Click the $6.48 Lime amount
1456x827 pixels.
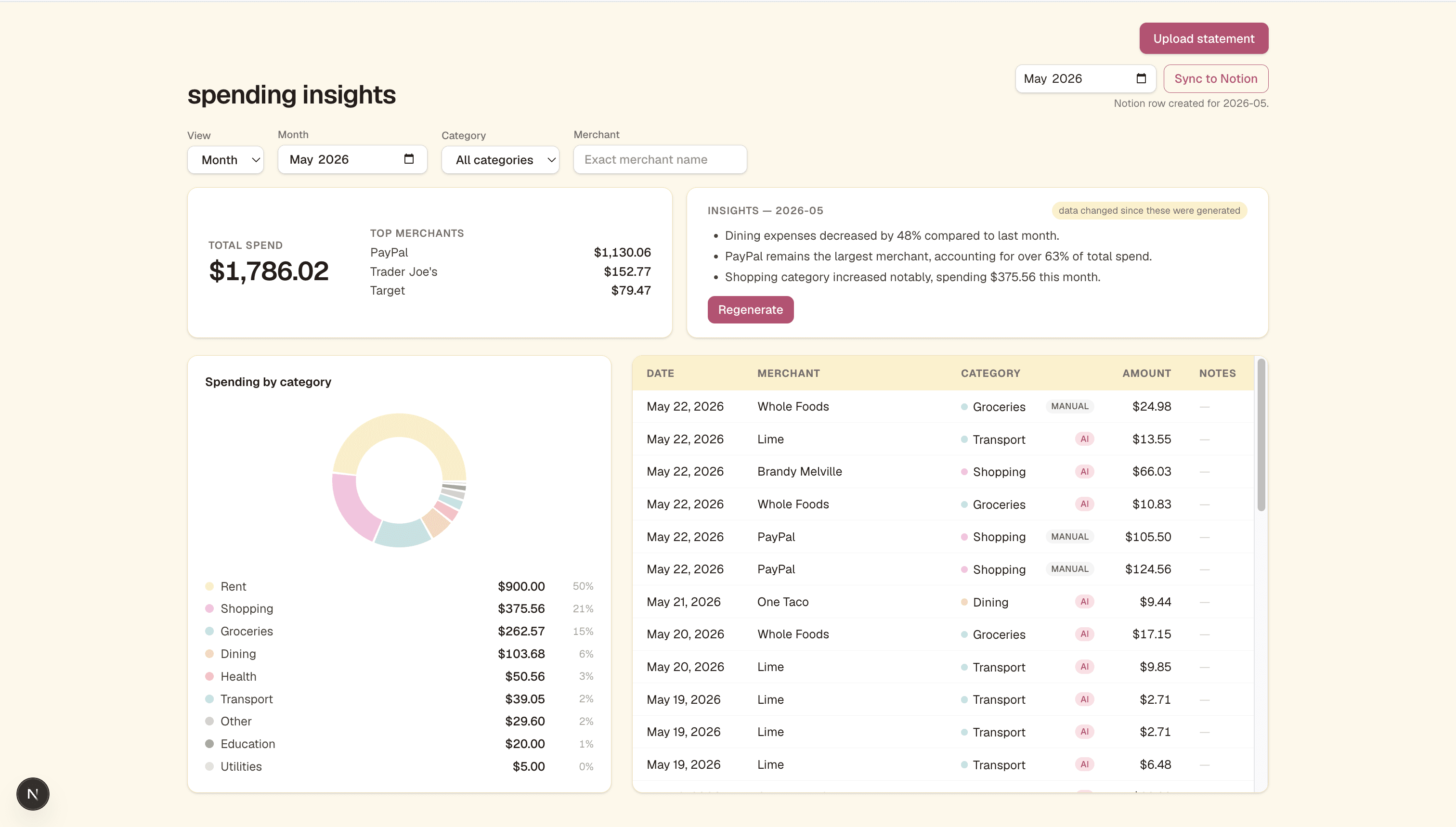click(x=1155, y=764)
